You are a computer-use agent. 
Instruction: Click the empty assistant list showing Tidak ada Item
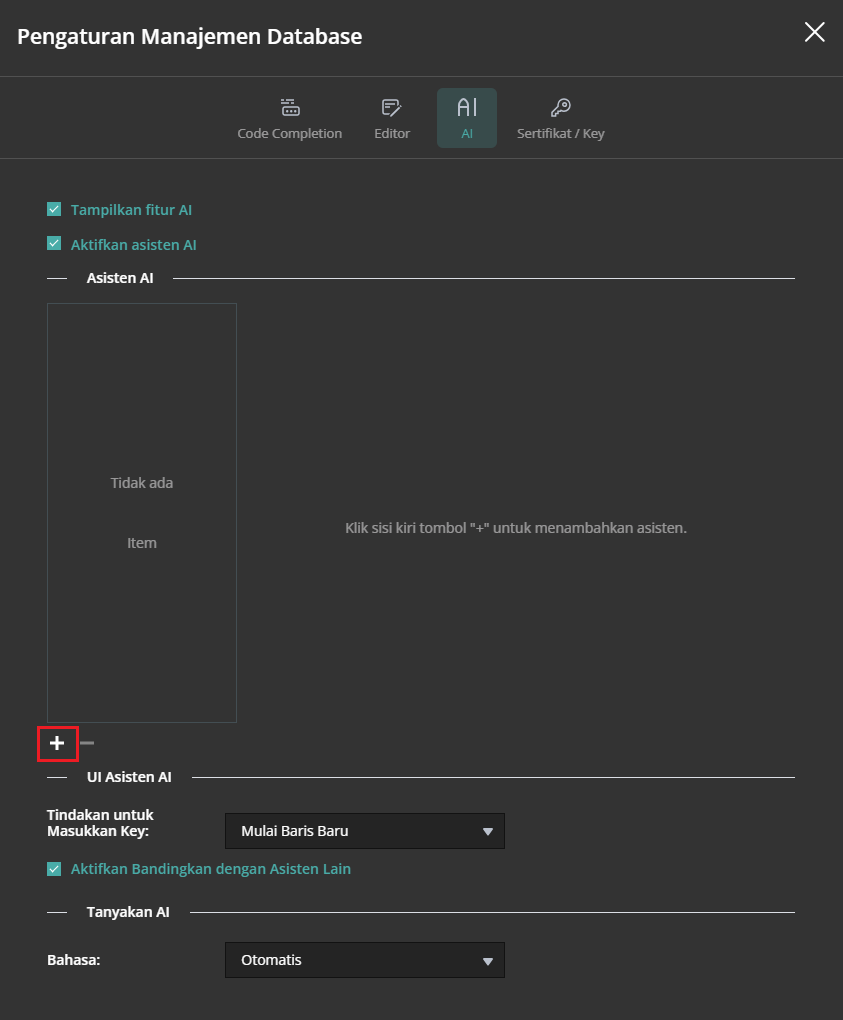[x=141, y=512]
